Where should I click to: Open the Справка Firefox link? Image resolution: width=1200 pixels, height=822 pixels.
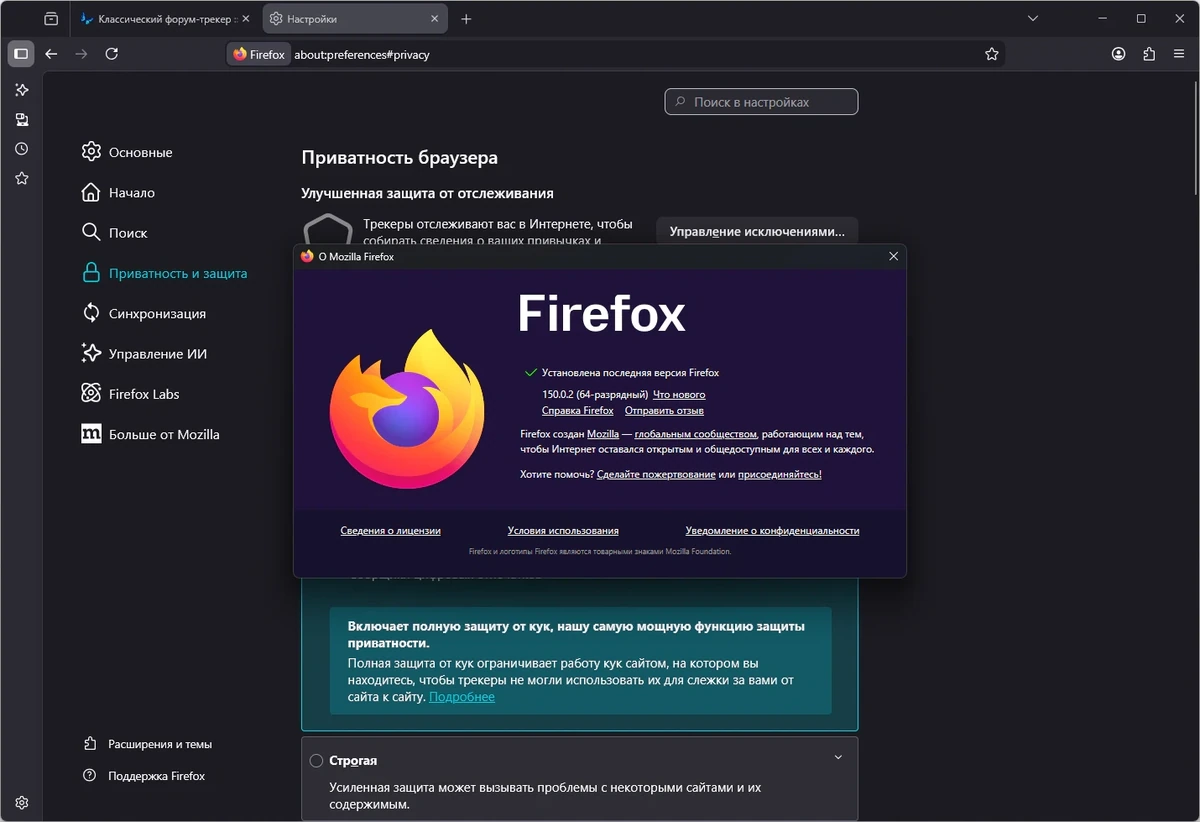[x=578, y=411]
